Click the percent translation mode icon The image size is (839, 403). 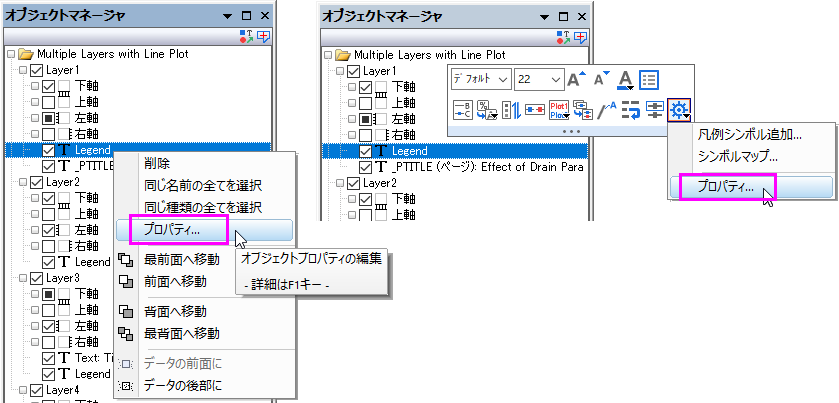pyautogui.click(x=487, y=110)
